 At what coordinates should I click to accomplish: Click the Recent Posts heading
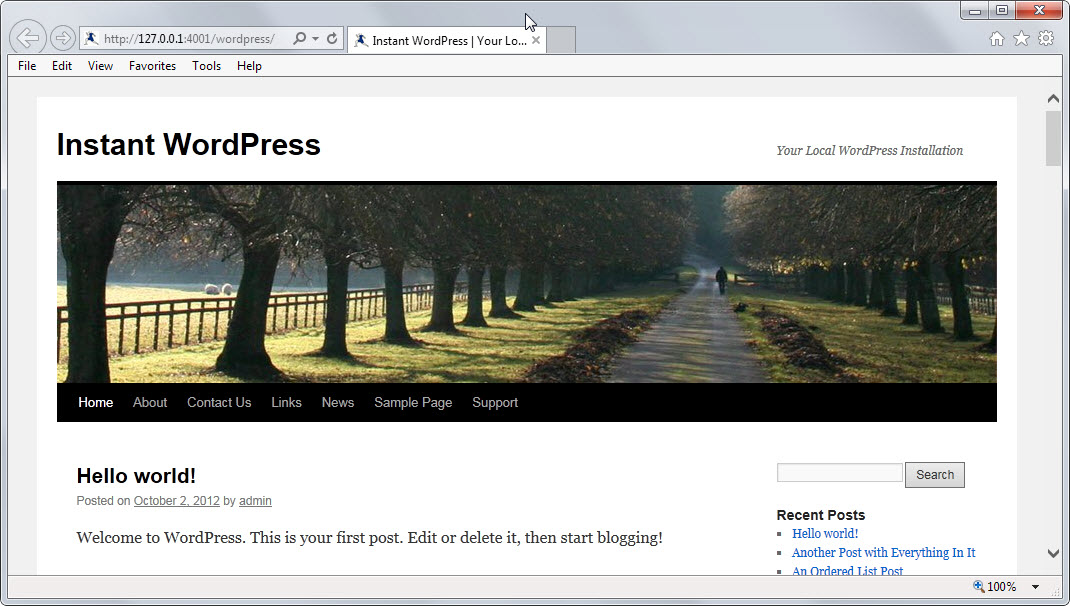tap(821, 515)
